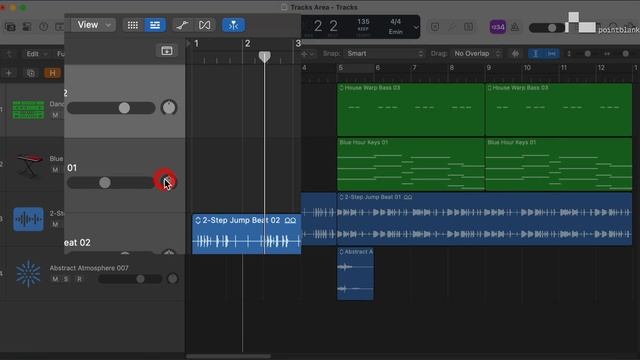Click the Solo button right of Tuner
Image resolution: width=640 pixels, height=360 pixels.
[469, 27]
